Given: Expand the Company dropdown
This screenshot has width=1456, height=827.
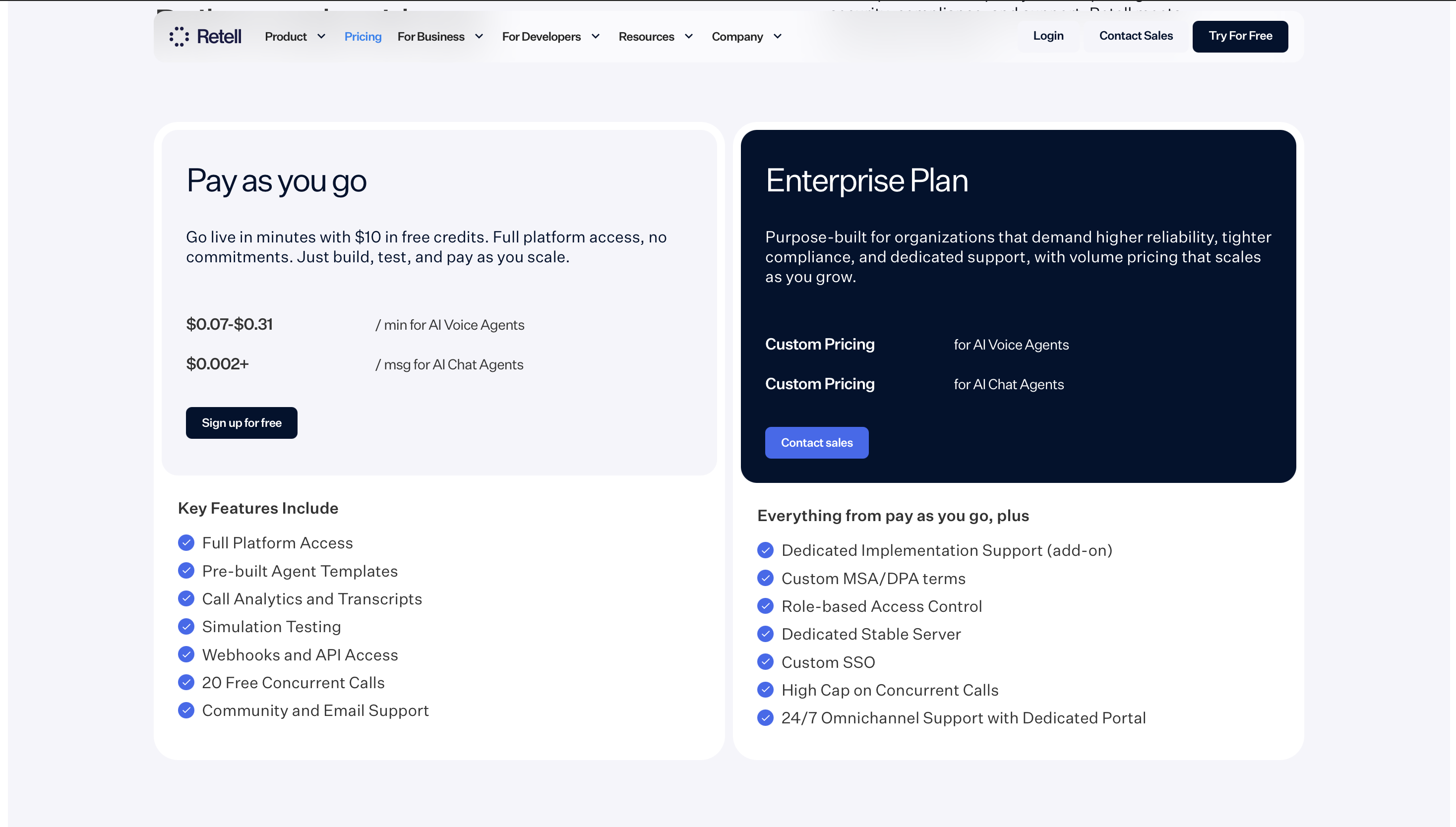Looking at the screenshot, I should pos(746,36).
